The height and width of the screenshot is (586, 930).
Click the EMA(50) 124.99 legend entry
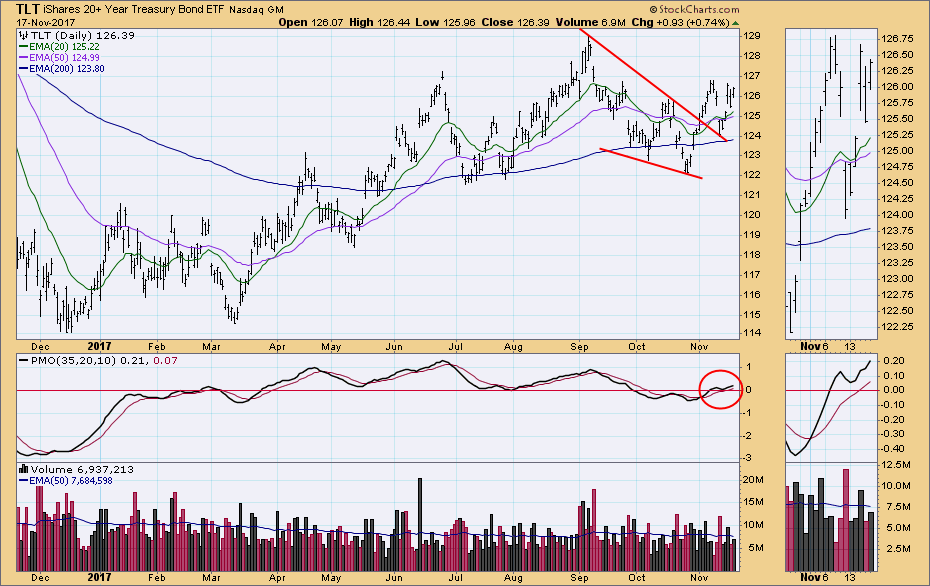[64, 58]
